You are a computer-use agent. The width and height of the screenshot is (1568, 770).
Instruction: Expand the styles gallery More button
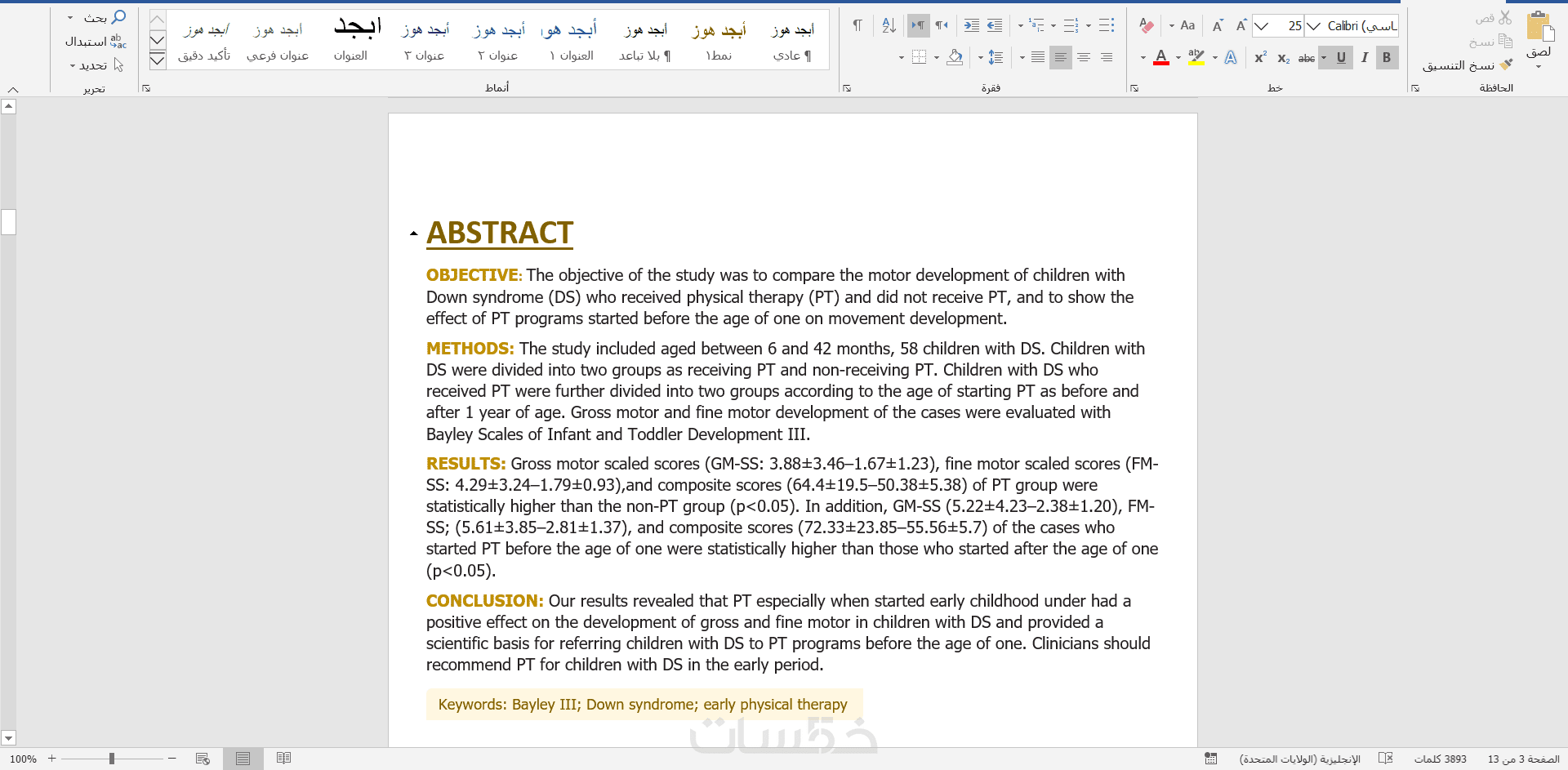(158, 60)
